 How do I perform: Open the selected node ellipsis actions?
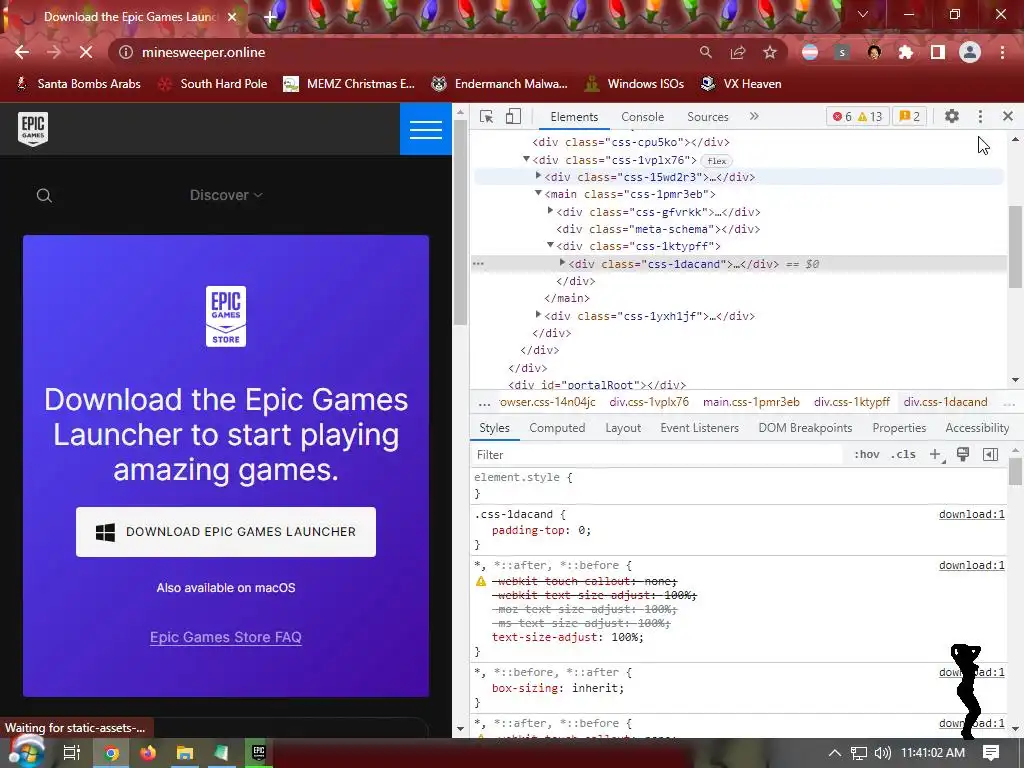click(x=479, y=264)
